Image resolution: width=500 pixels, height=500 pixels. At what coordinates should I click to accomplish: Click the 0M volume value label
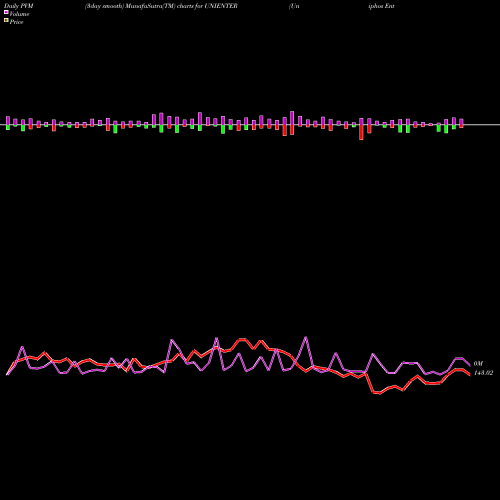478,363
